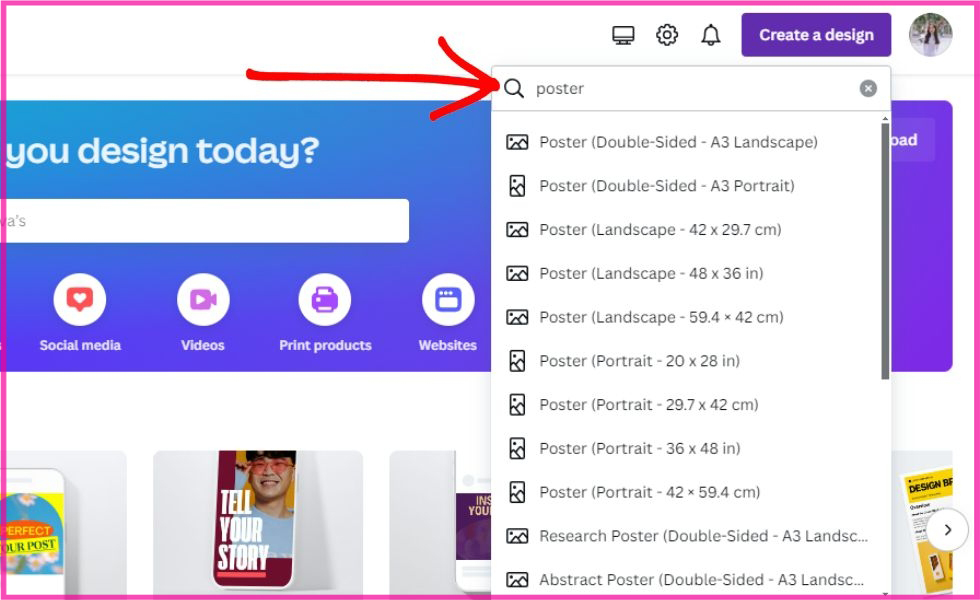Pick Poster (Portrait - 20 x 28 in)
Image resolution: width=980 pixels, height=600 pixels.
[x=686, y=361]
